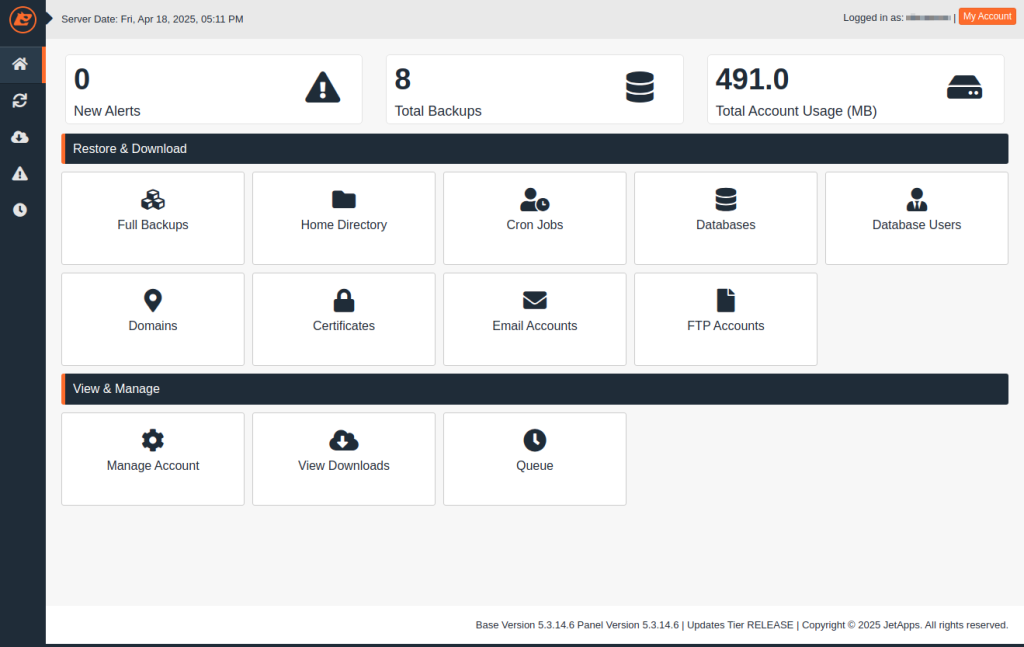
Task: Click the Total Account Usage (MB) label
Action: point(796,111)
